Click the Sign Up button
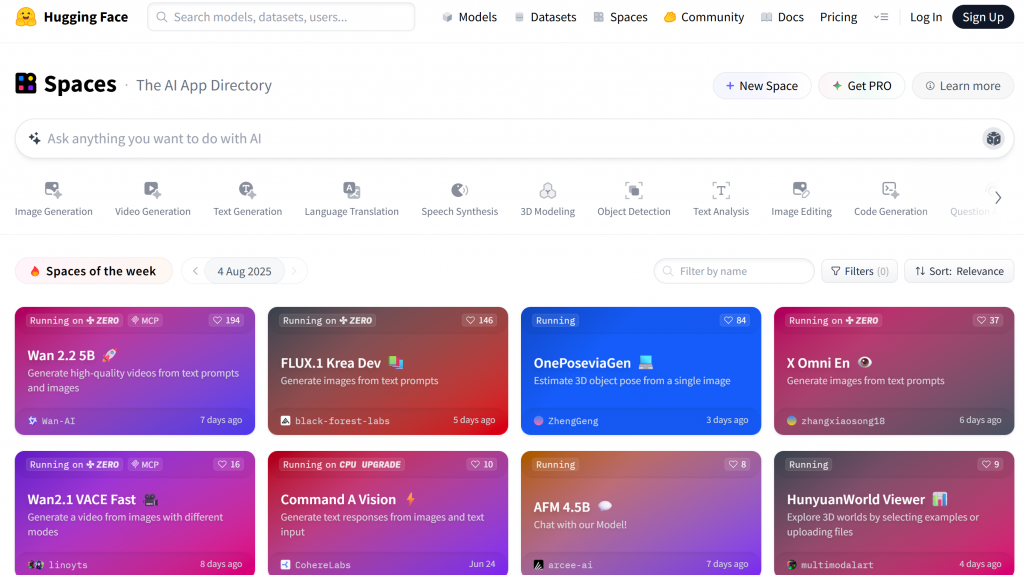Screen dimensions: 1024x575 tap(983, 17)
